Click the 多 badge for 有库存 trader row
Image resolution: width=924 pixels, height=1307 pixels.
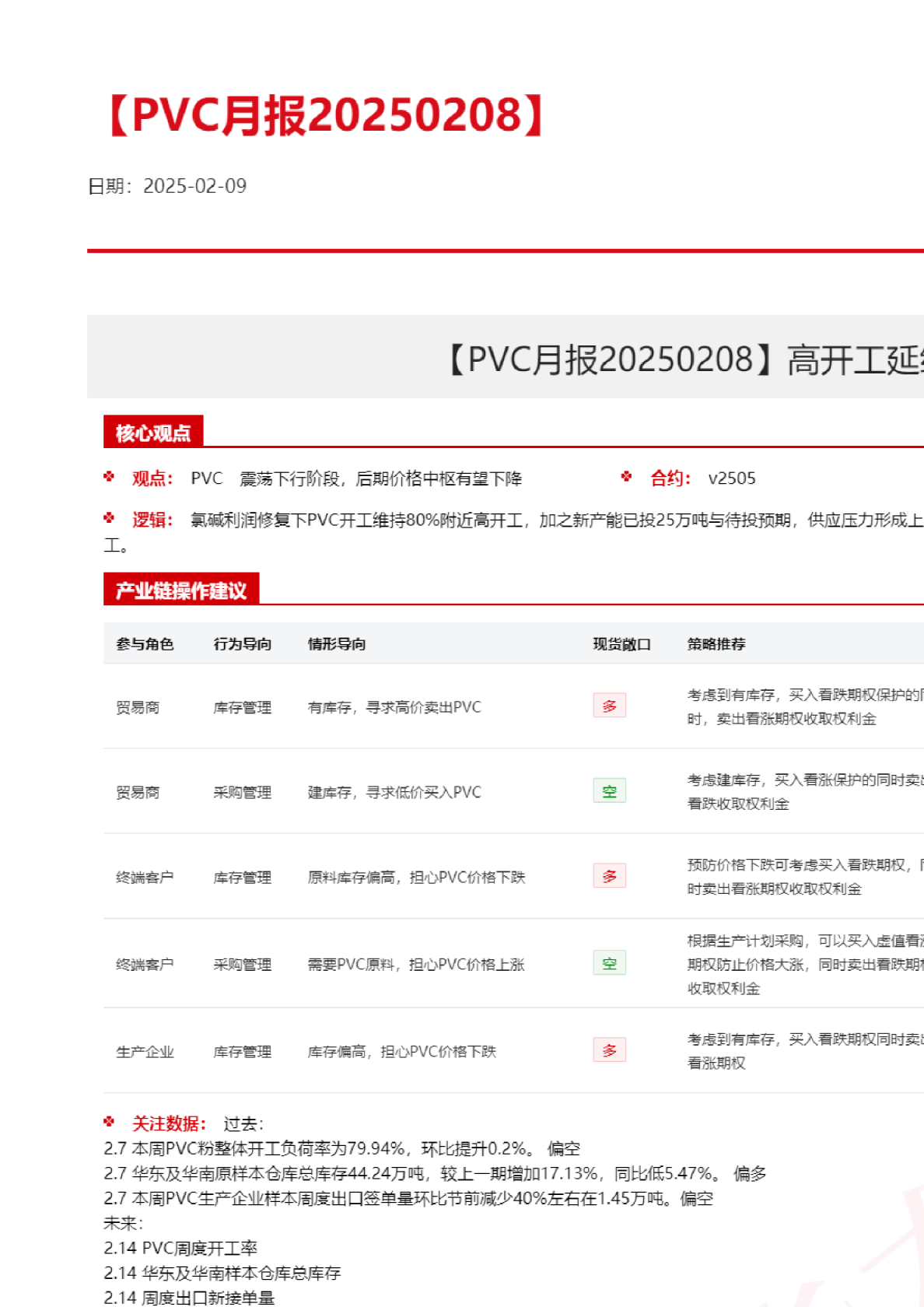[609, 706]
